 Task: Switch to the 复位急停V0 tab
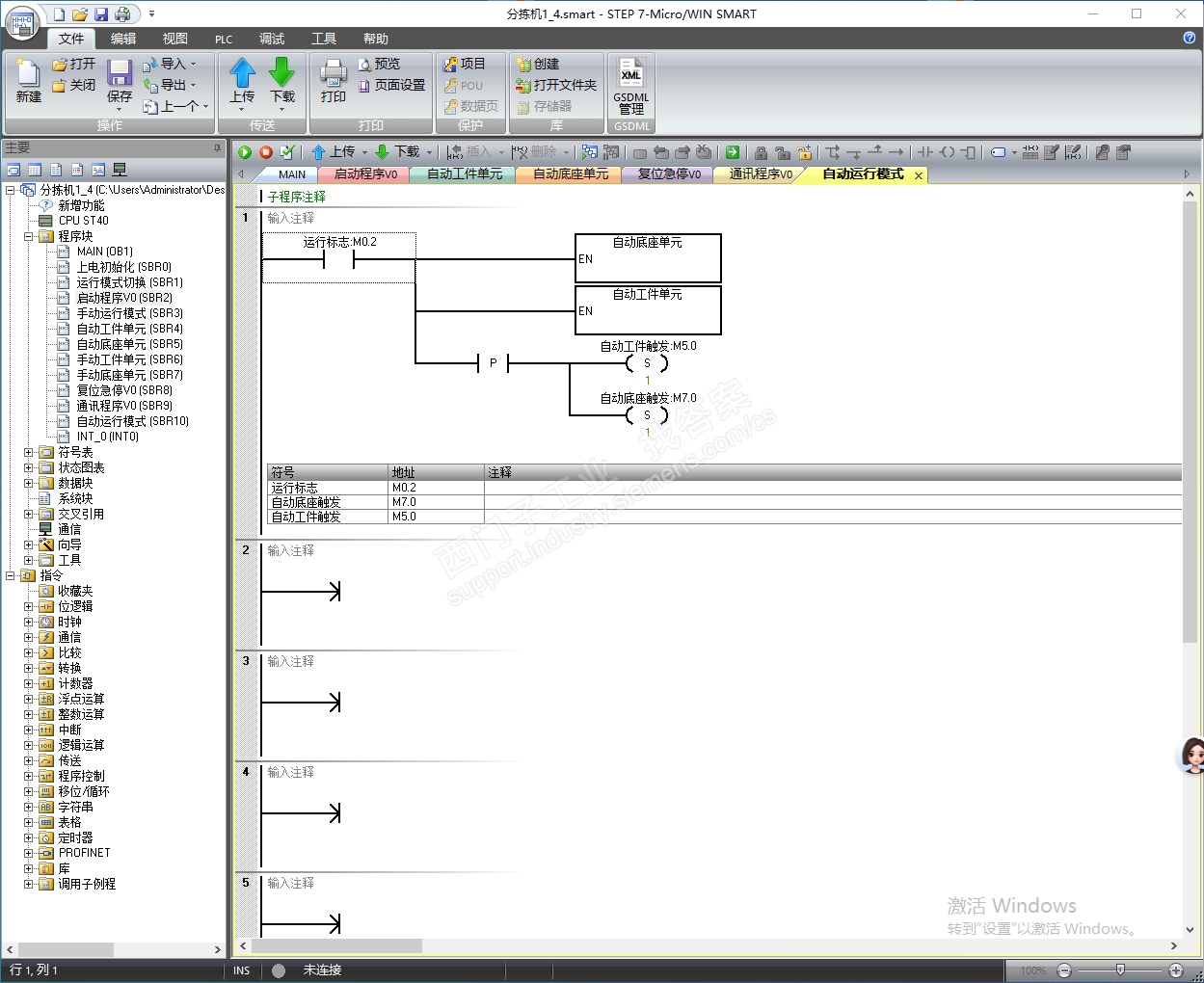(670, 174)
